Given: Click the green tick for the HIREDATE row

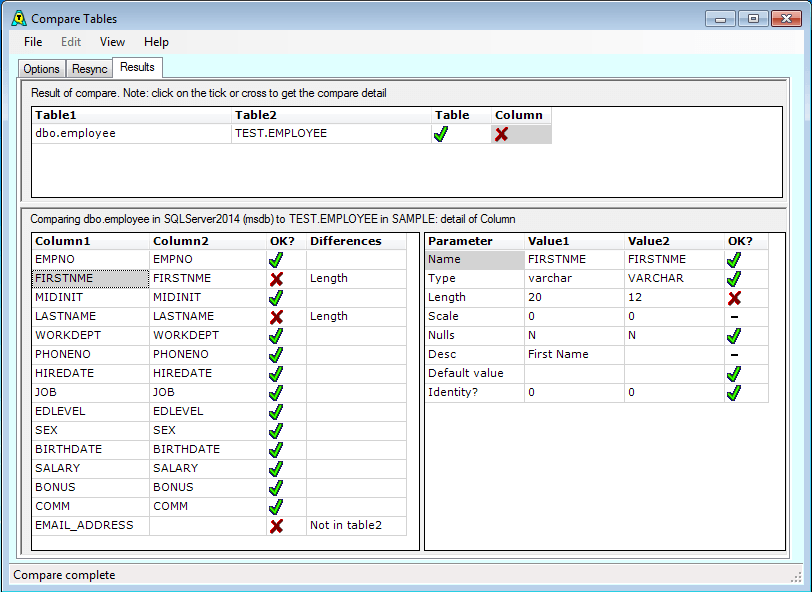Looking at the screenshot, I should coord(276,373).
